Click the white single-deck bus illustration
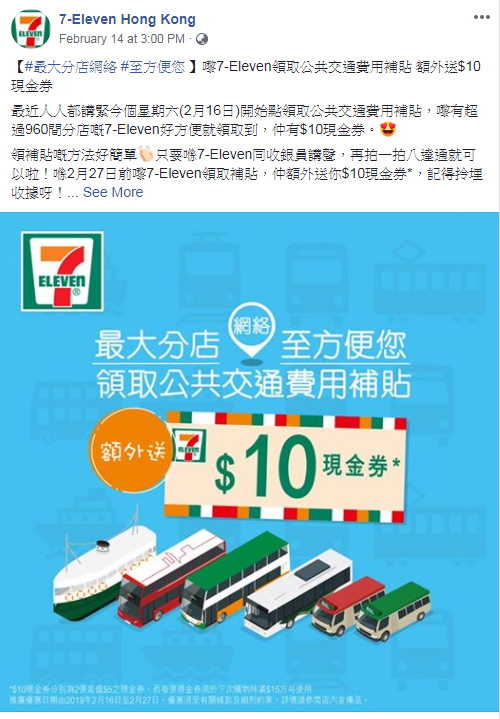Viewport: 500px width, 719px height. pos(297,592)
